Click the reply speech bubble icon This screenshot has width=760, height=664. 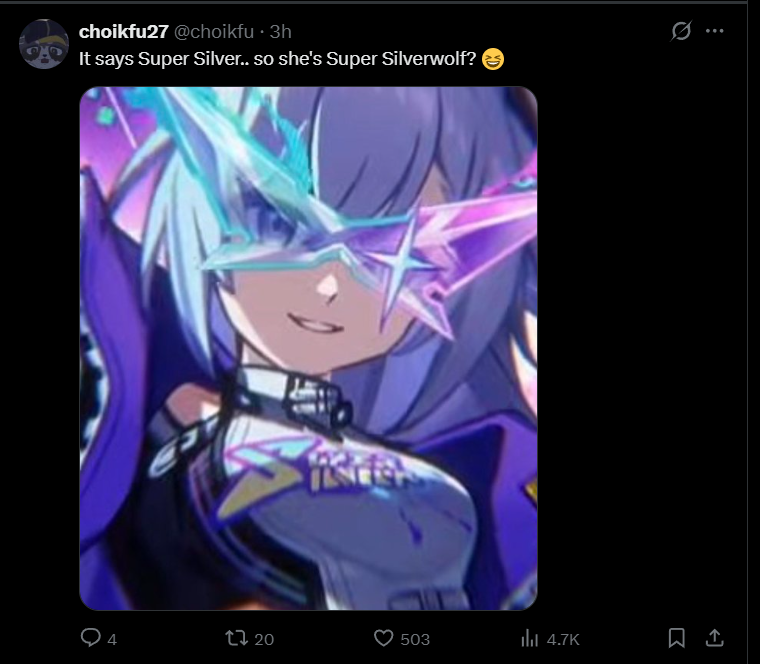point(91,638)
